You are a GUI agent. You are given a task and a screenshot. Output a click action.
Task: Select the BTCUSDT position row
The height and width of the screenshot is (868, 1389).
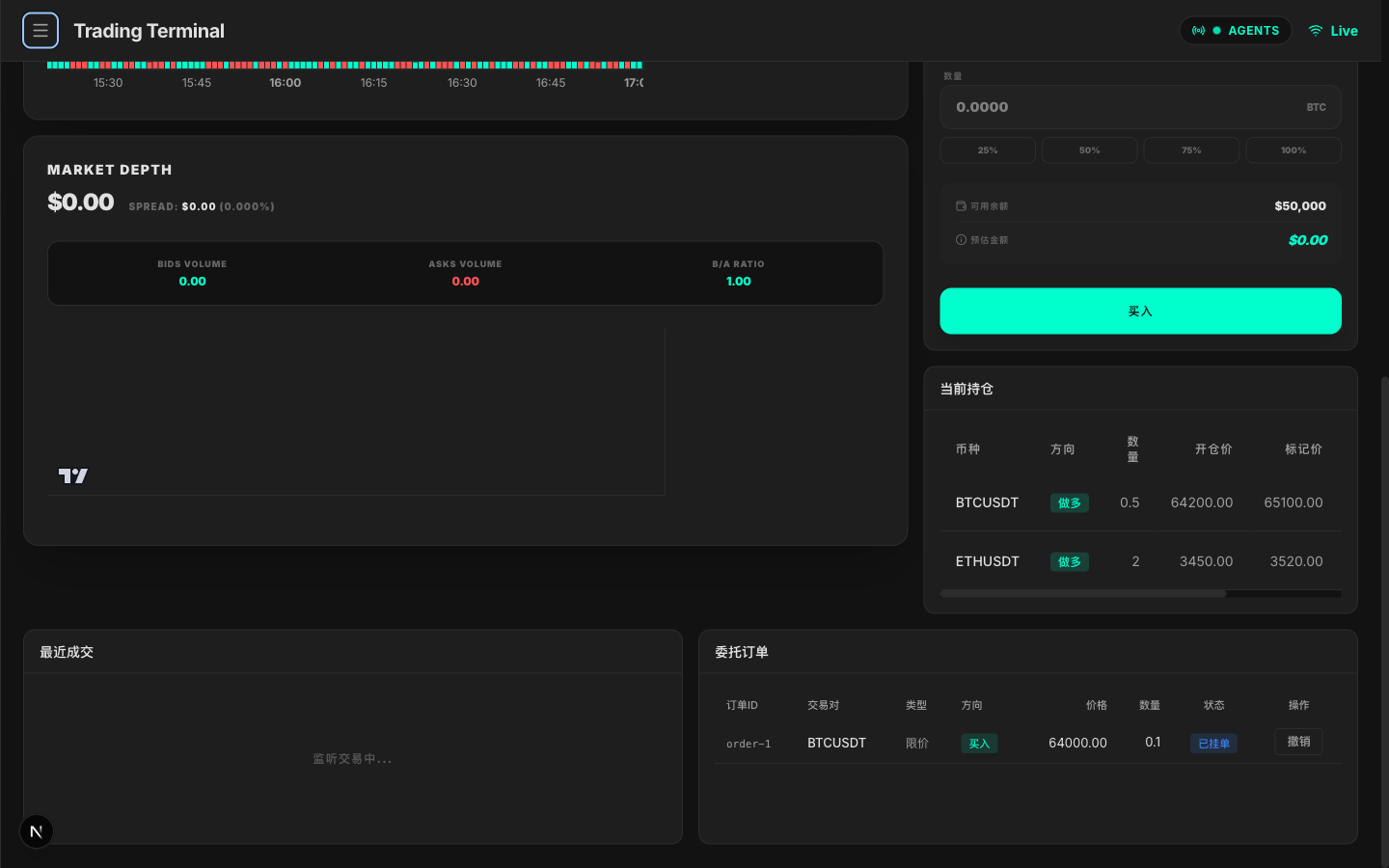pyautogui.click(x=1140, y=502)
